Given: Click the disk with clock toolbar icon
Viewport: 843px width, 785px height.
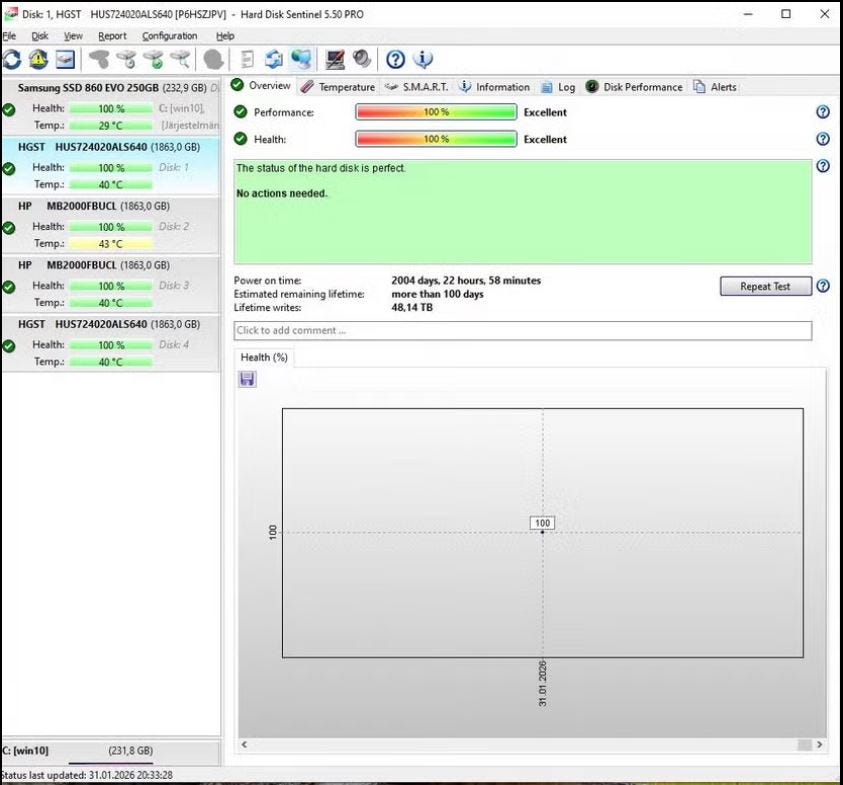Looking at the screenshot, I should tap(127, 59).
